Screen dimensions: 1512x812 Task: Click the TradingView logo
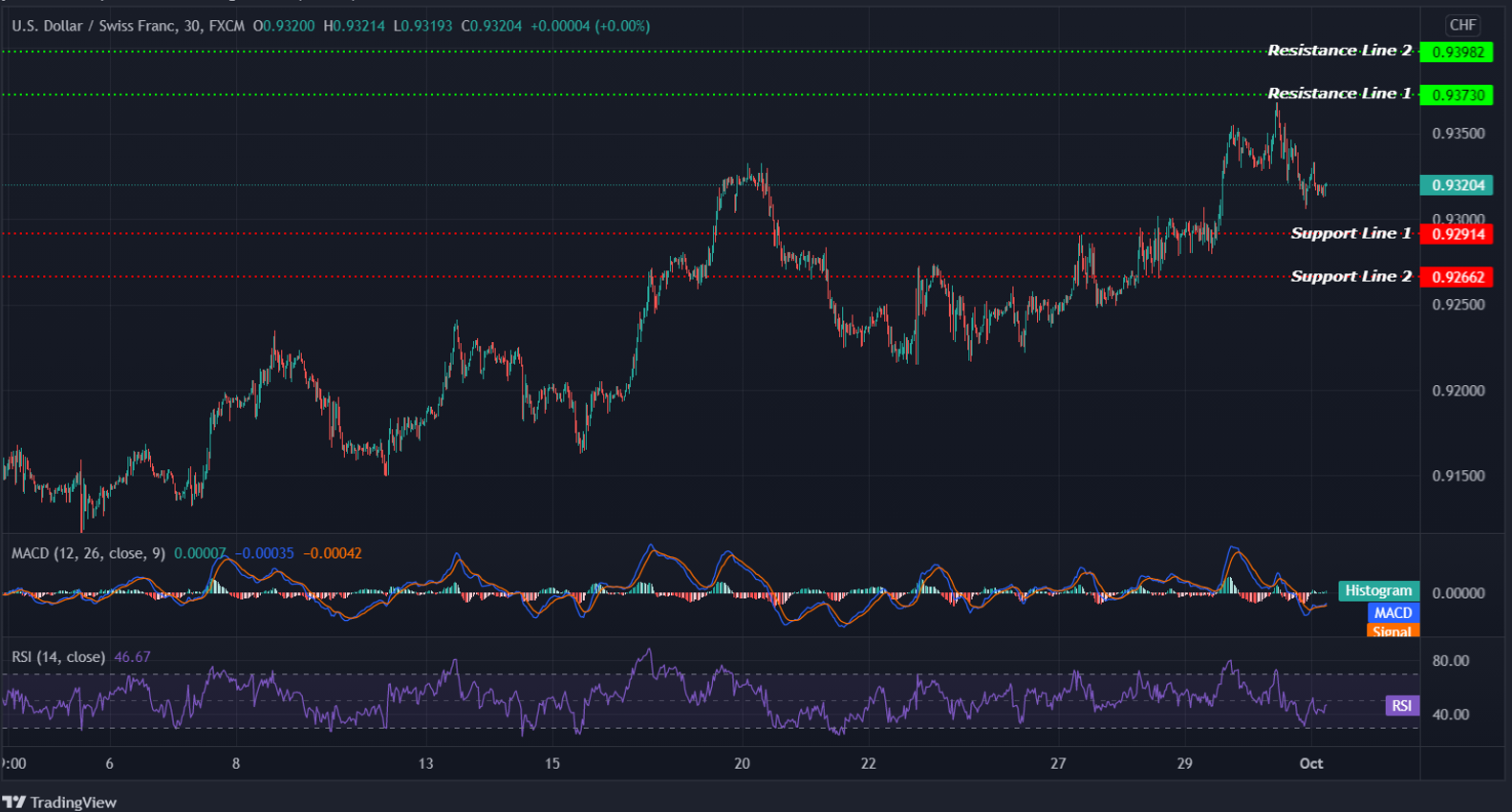point(59,802)
